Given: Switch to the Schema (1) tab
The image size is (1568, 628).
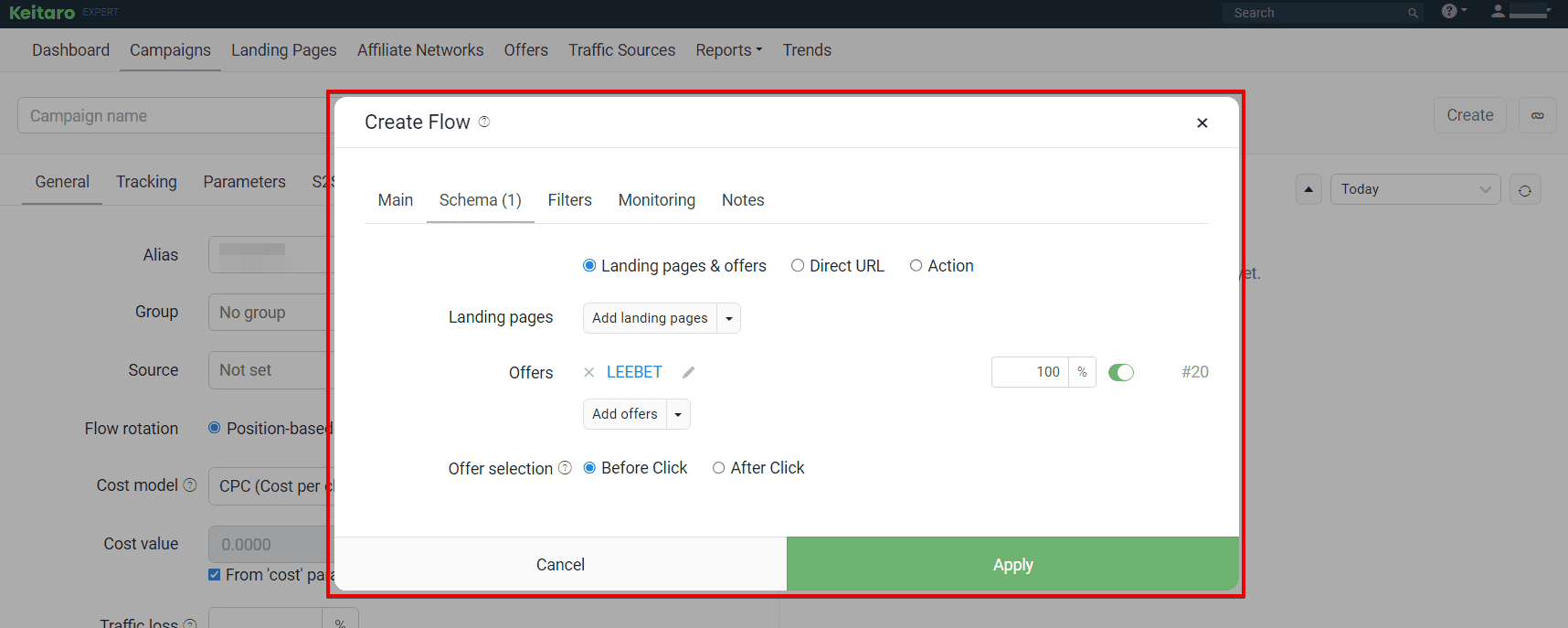Looking at the screenshot, I should pos(481,200).
